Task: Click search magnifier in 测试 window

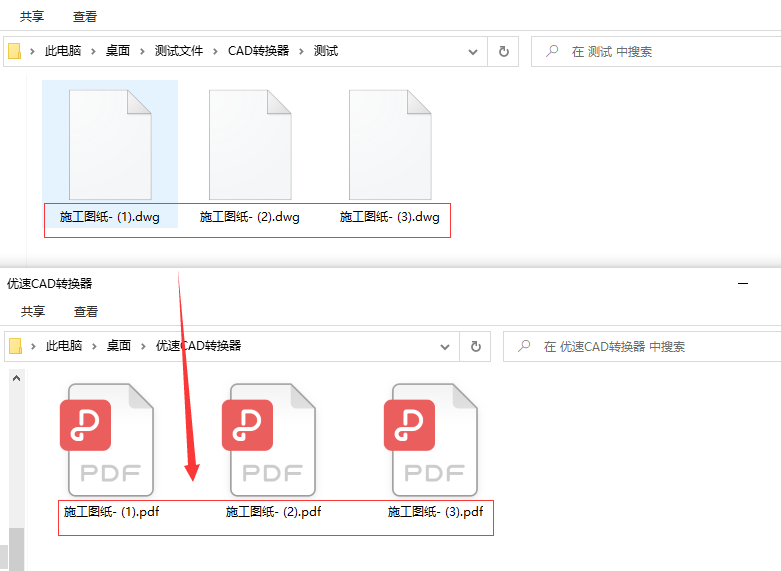Action: 552,51
